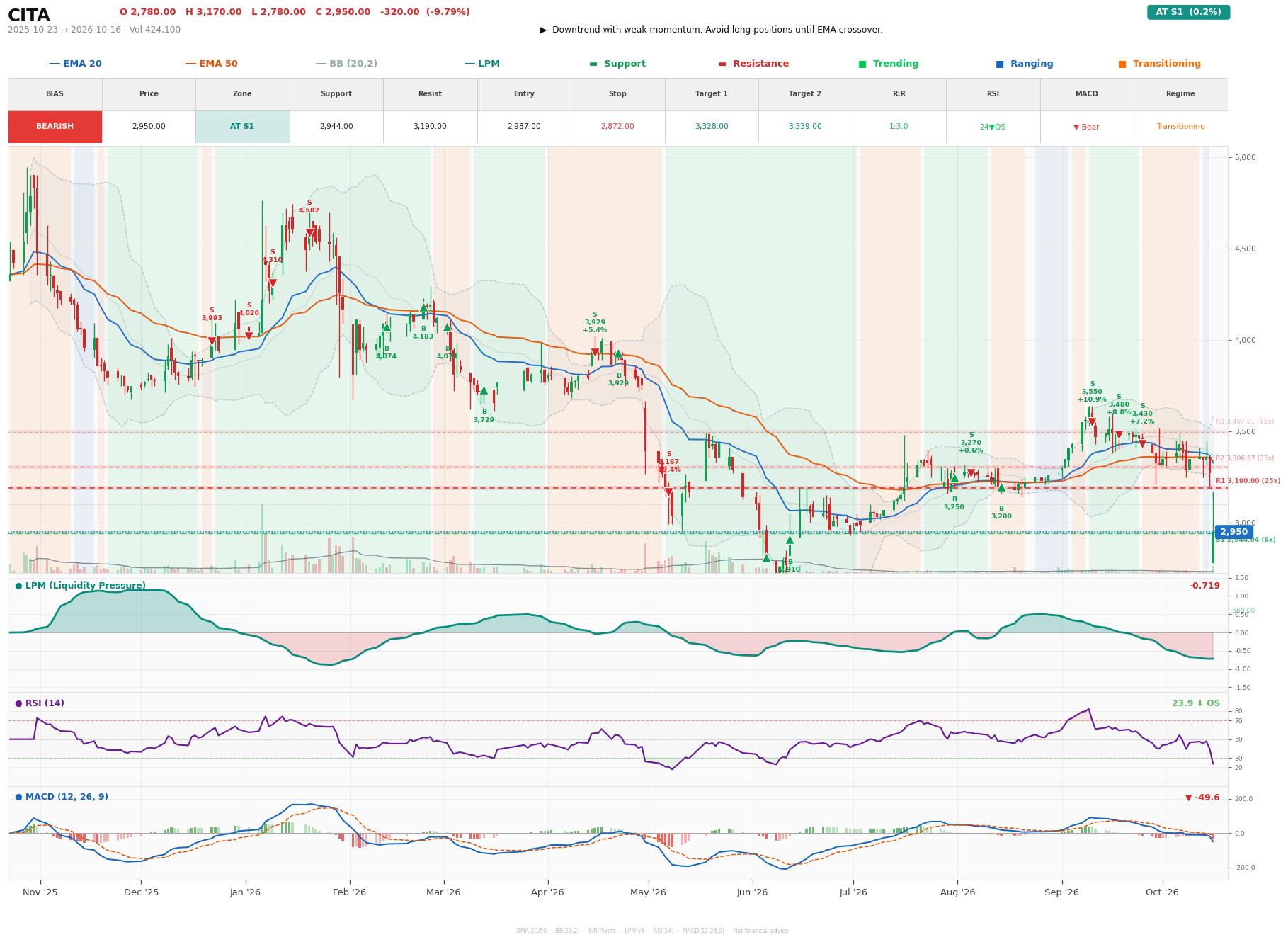Click the RSI (14) panel title
Screen dimensions: 1288x942
pos(40,703)
